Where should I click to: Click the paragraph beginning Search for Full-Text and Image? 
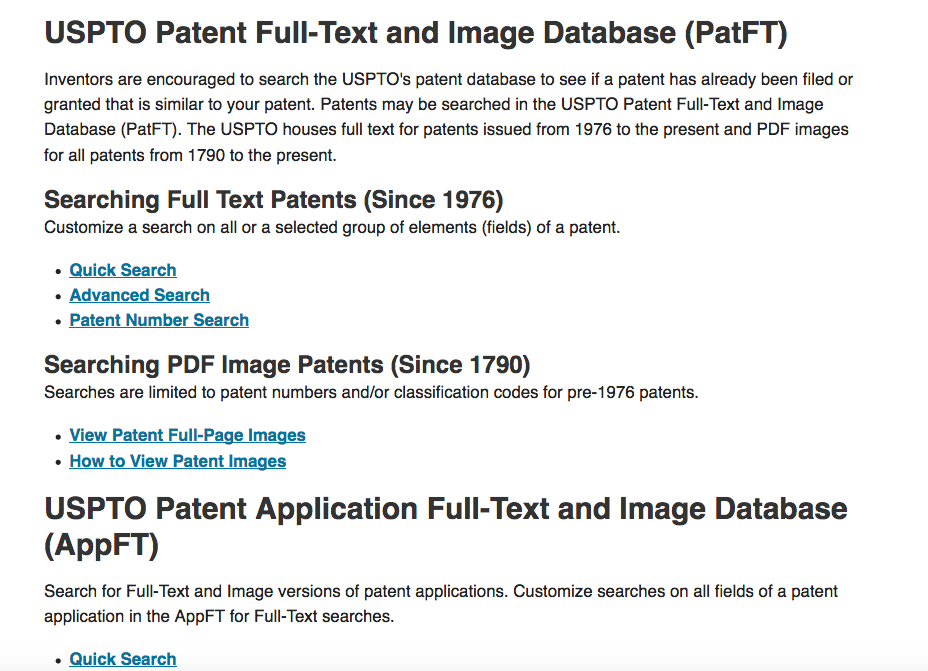coord(441,604)
